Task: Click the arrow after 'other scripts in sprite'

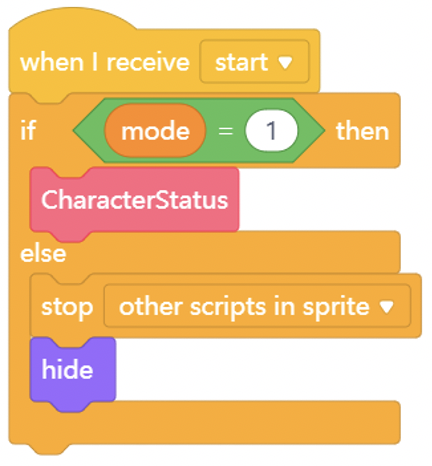Action: tap(387, 307)
